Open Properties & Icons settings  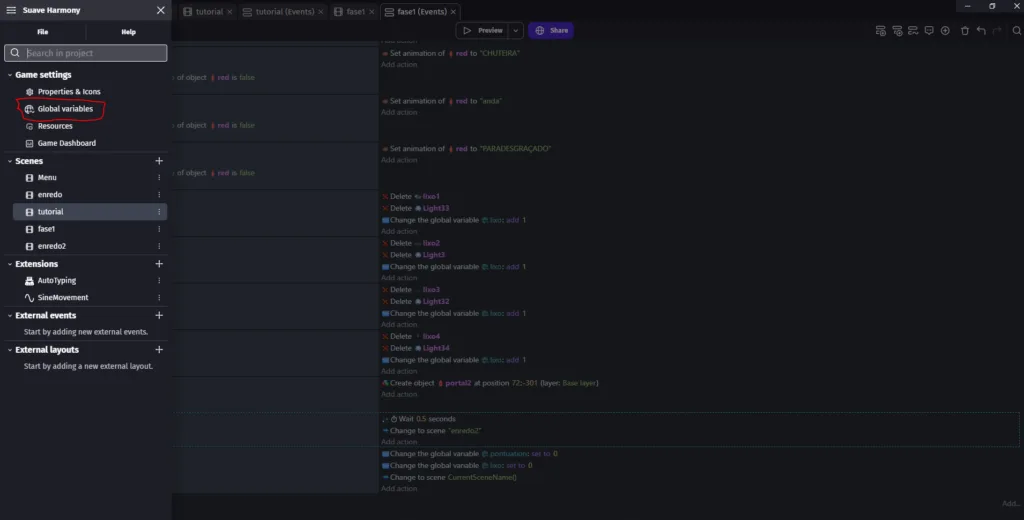69,92
